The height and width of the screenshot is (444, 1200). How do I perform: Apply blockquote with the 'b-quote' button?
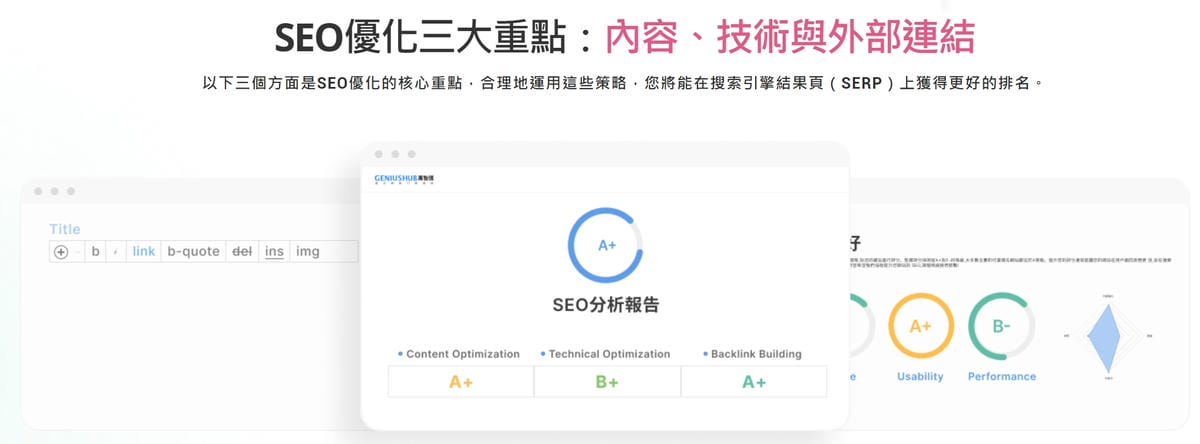193,252
